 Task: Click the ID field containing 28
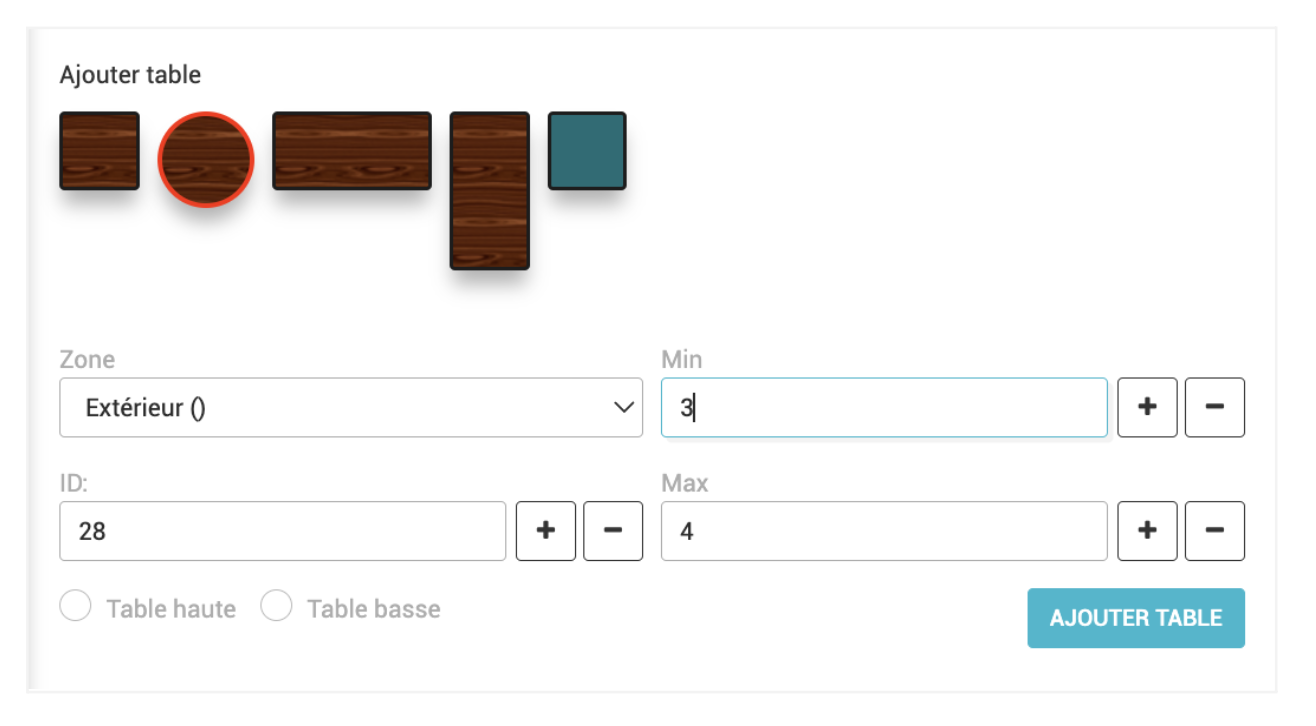[282, 531]
